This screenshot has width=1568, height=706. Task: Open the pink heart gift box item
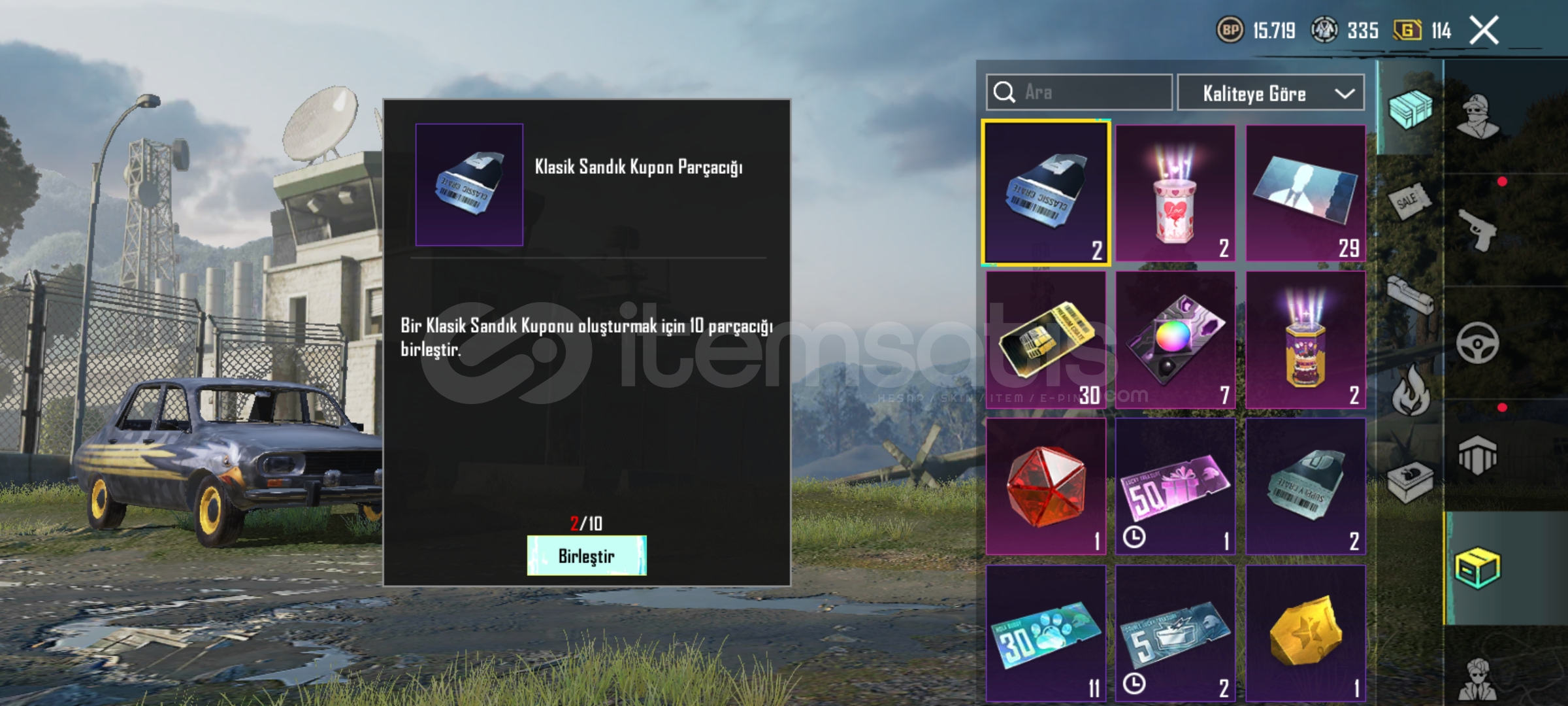pyautogui.click(x=1175, y=193)
